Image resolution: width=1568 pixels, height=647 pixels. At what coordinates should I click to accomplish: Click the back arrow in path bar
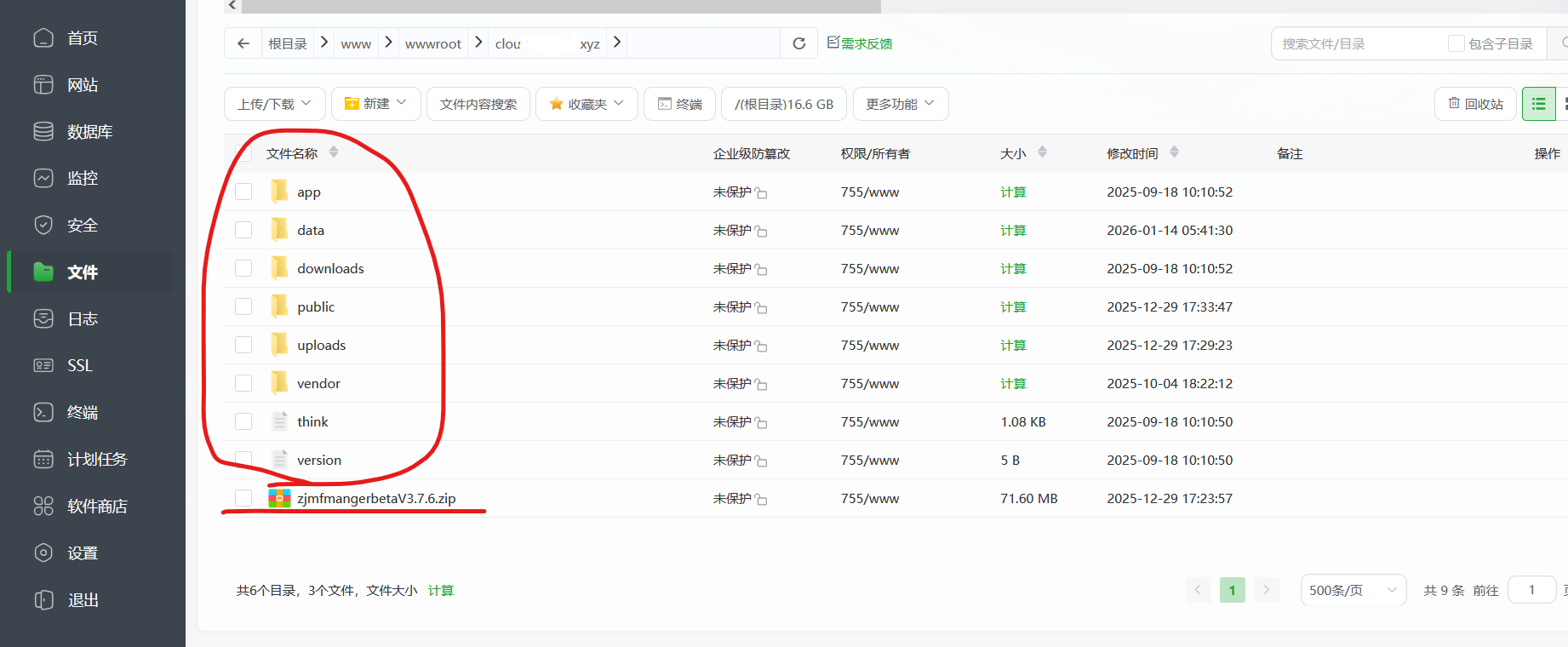[x=243, y=43]
